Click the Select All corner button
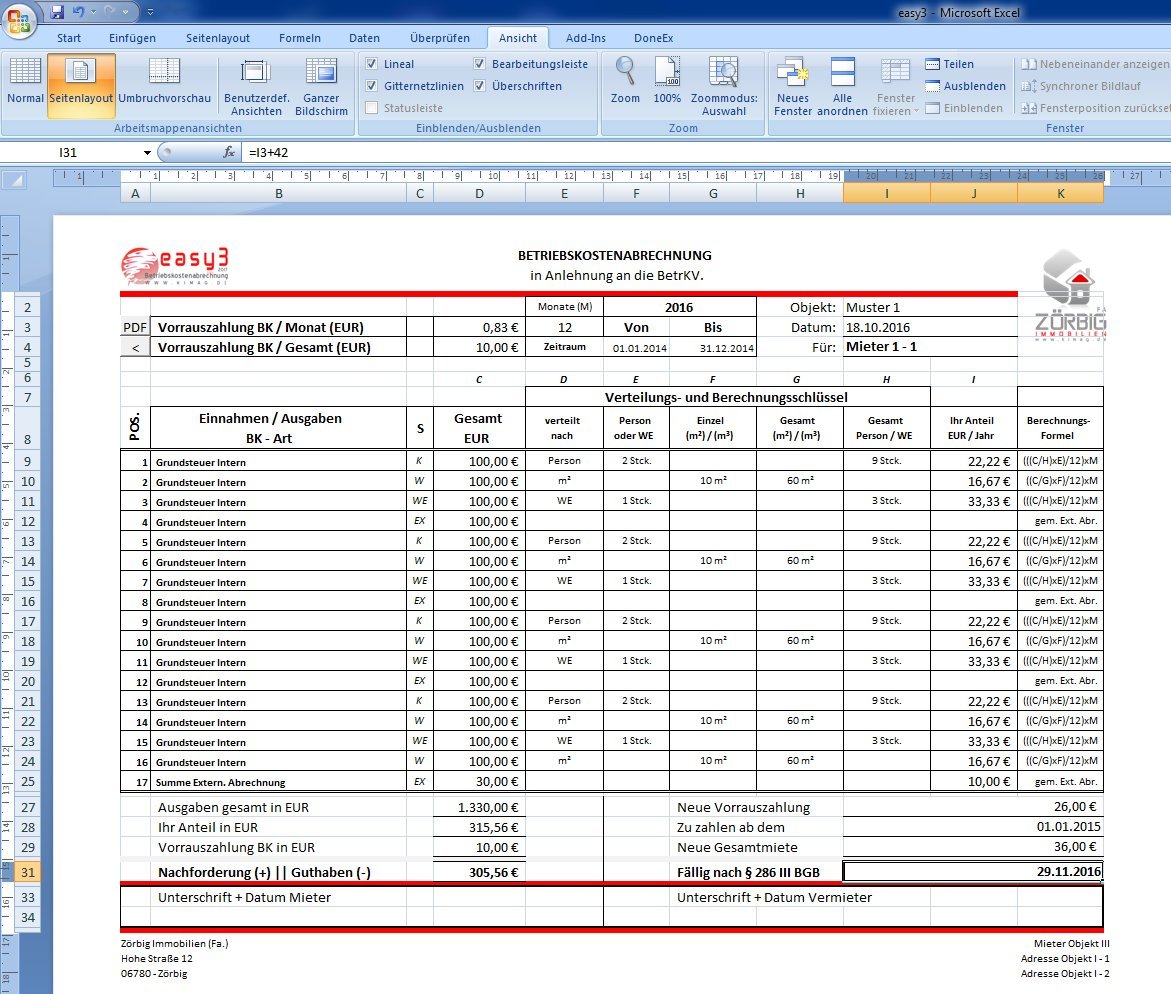 pos(14,179)
